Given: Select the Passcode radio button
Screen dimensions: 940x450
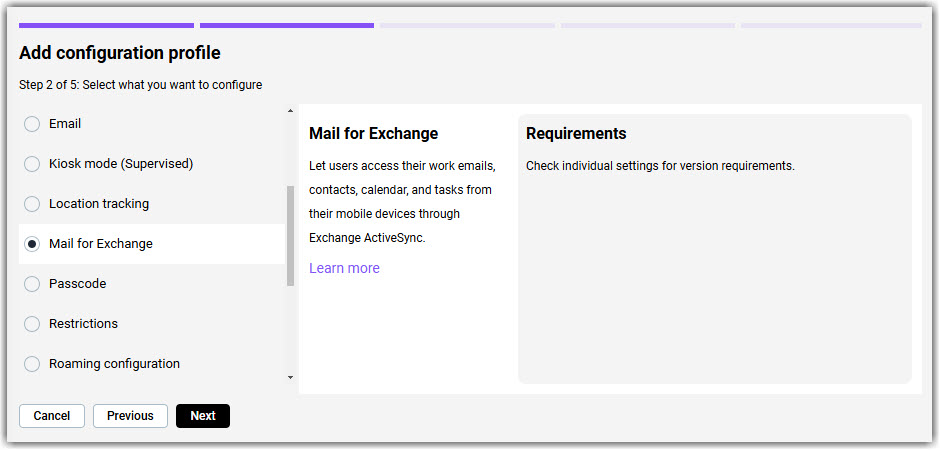Looking at the screenshot, I should [x=32, y=284].
